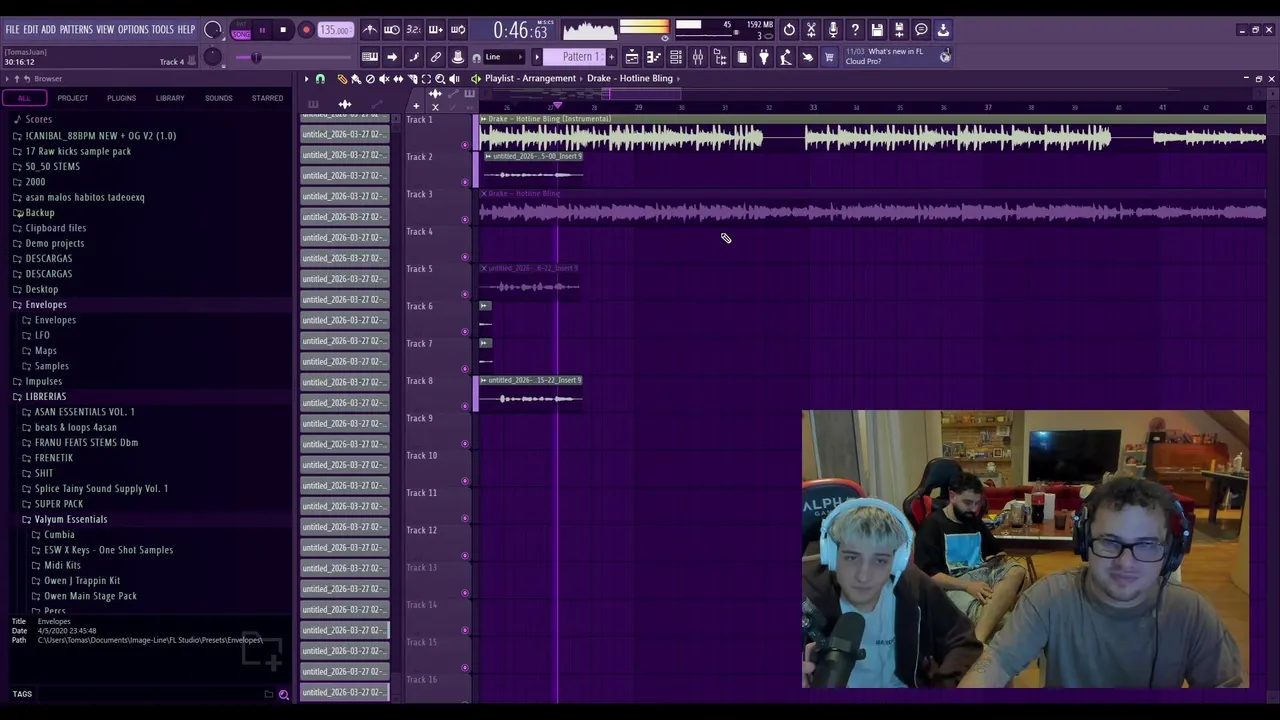Open the FILE menu
Viewport: 1280px width, 720px height.
[12, 30]
